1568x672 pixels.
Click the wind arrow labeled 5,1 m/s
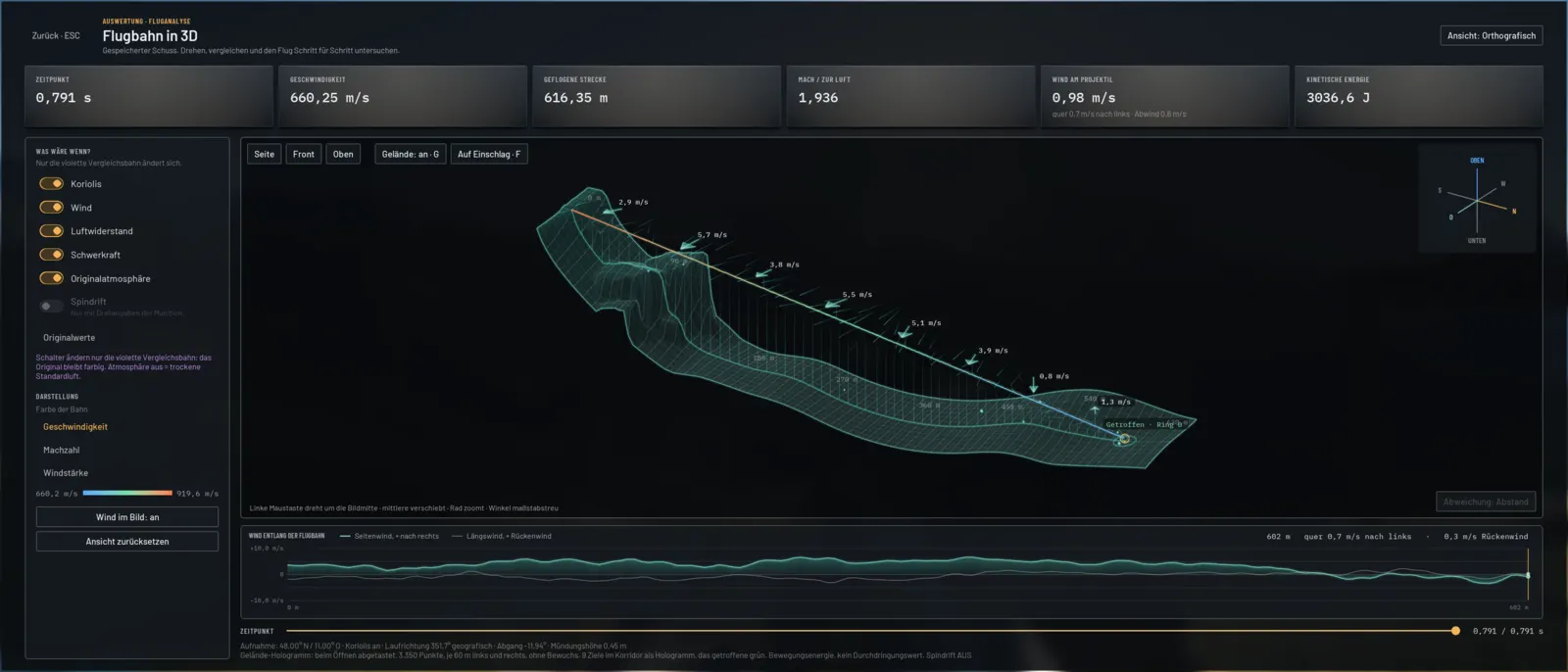[905, 332]
